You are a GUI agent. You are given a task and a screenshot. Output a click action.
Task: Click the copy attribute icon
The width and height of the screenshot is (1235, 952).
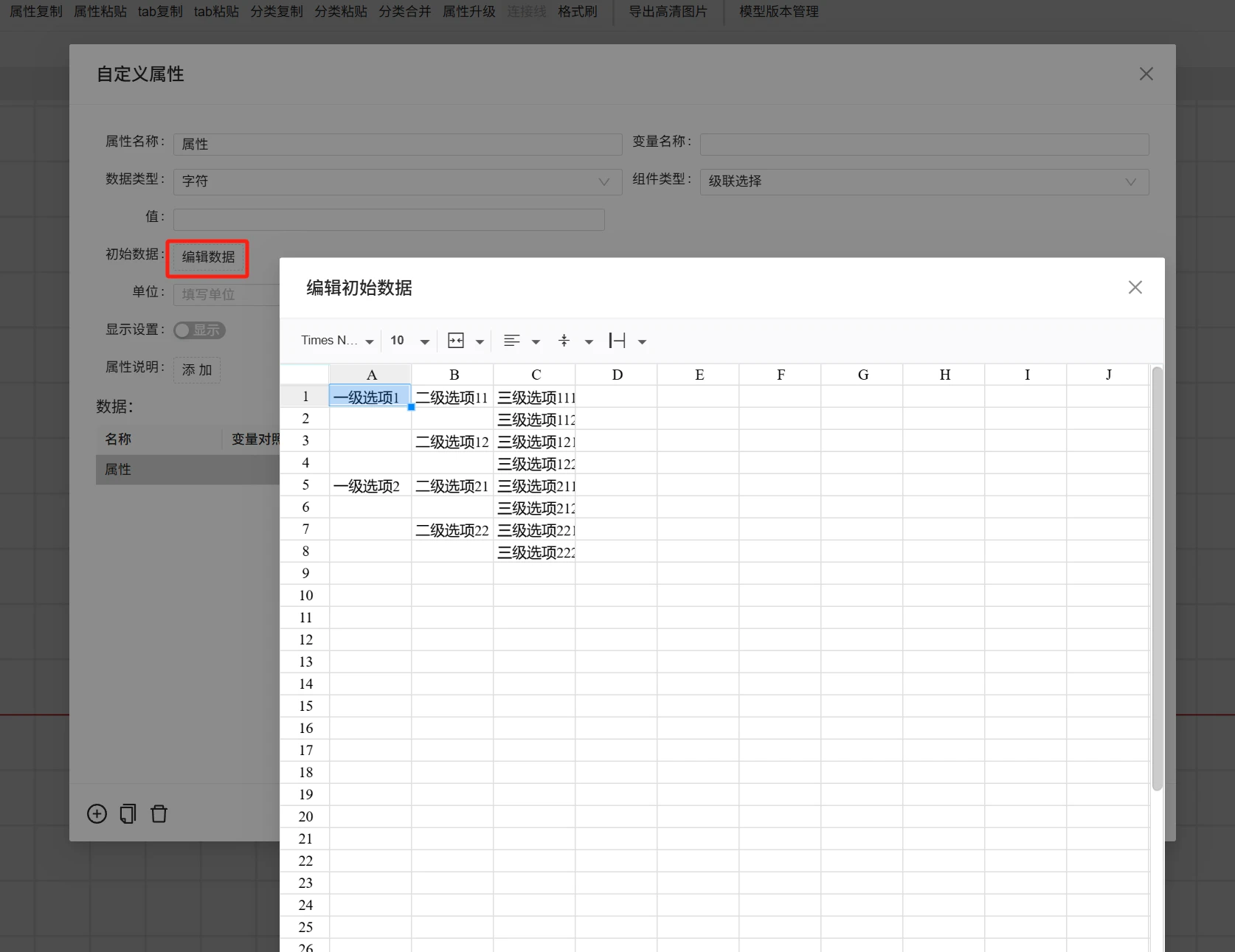tap(128, 813)
